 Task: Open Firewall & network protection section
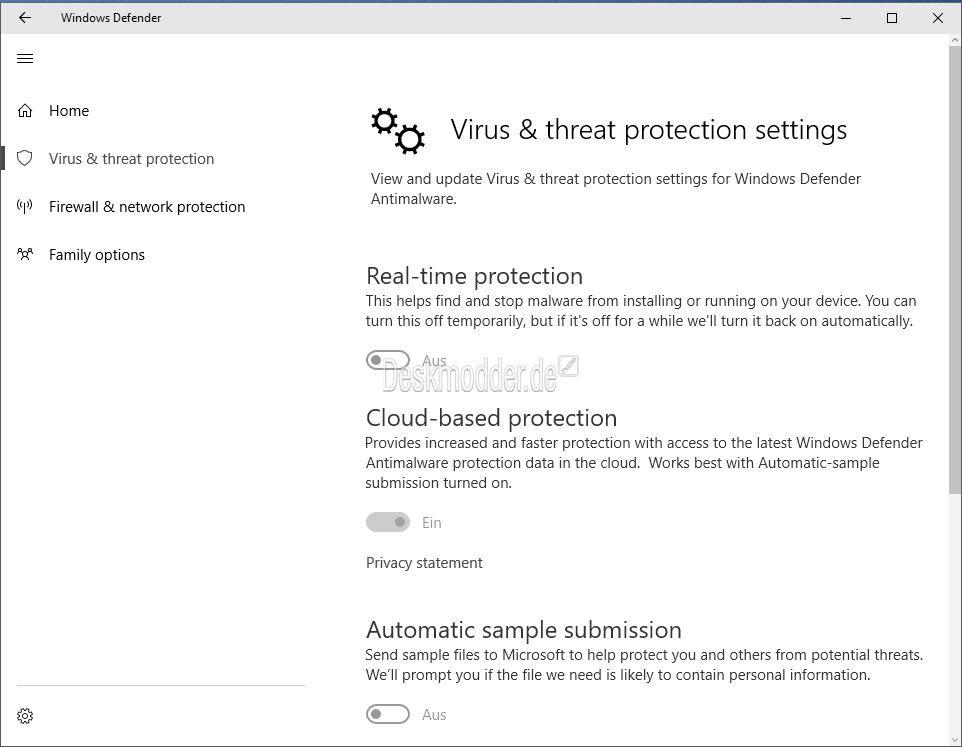pos(147,207)
